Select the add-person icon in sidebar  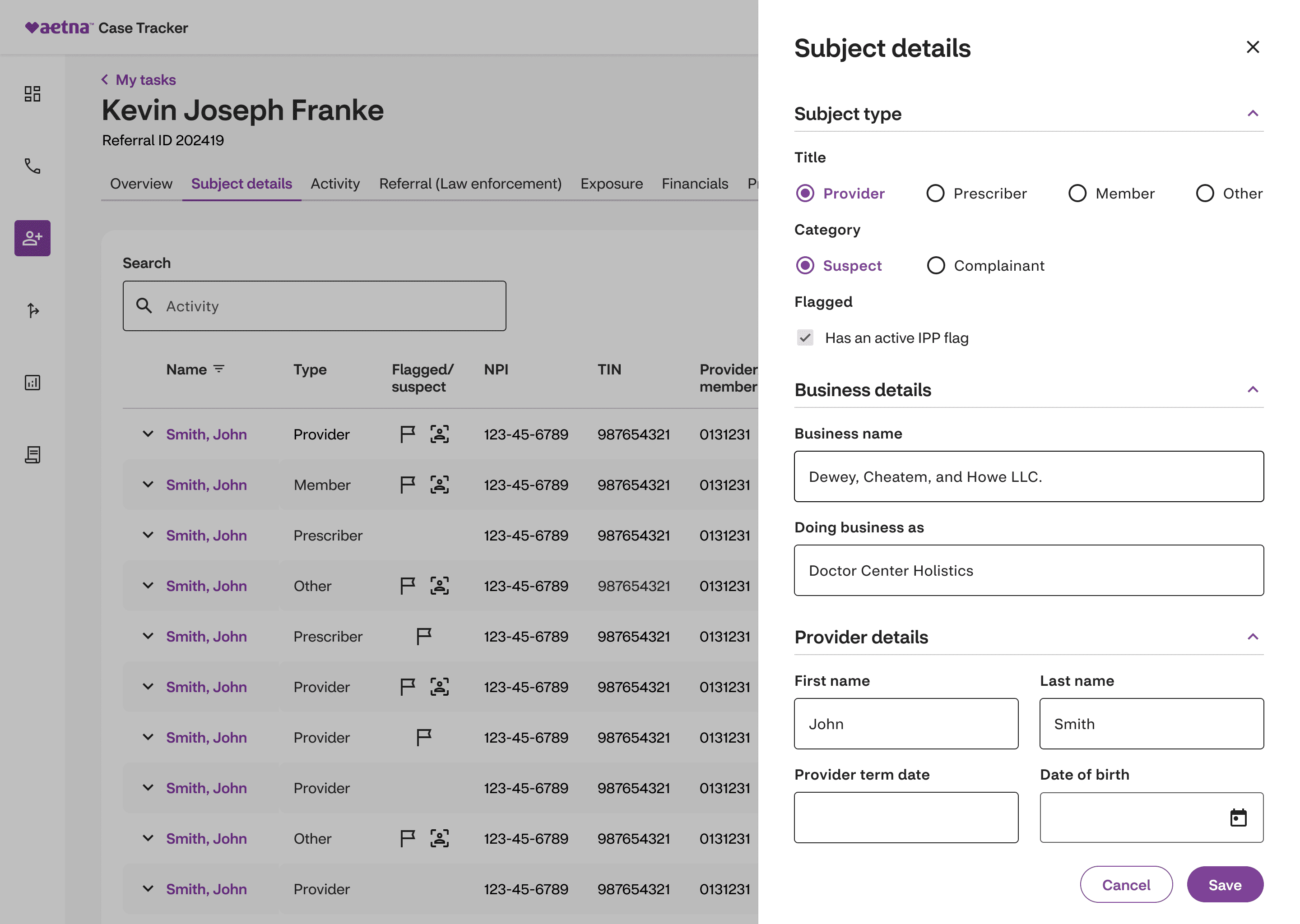pos(32,238)
